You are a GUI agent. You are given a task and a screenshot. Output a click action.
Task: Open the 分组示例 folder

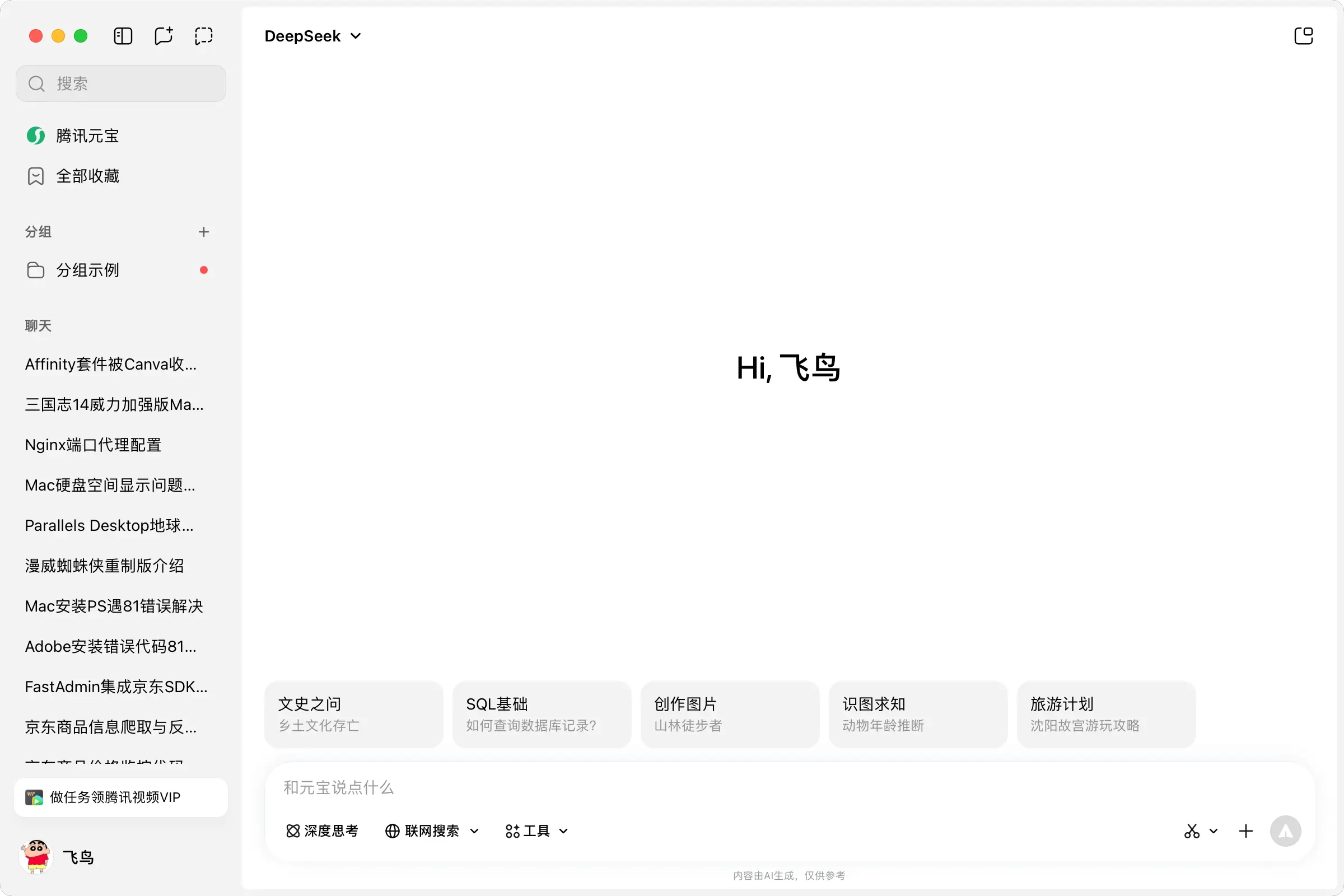click(87, 270)
